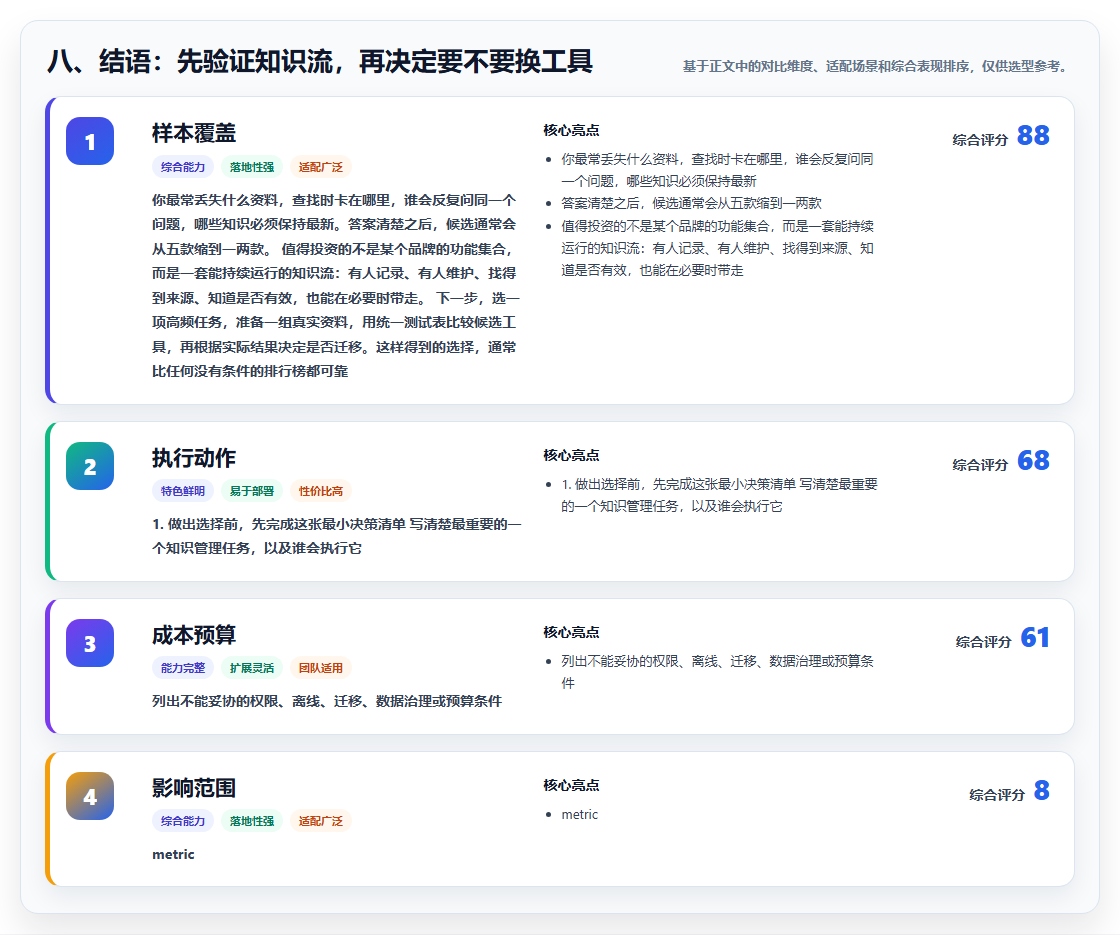Viewport: 1120px width, 935px height.
Task: Click the bullet 答案清楚之后，候选通常会从五款缩到一两款
Action: [691, 204]
